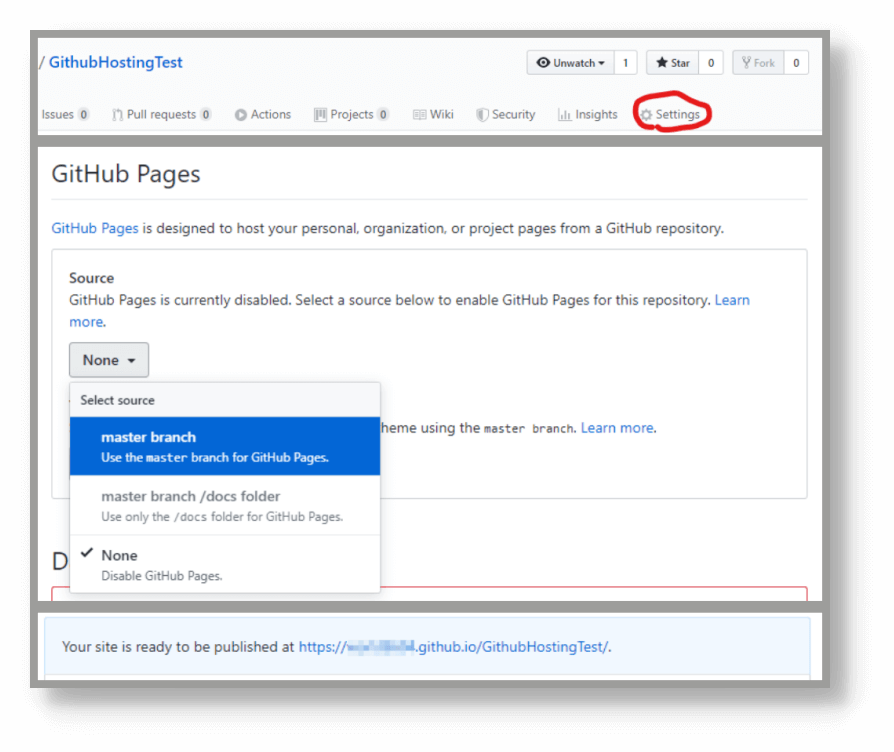Screen dimensions: 894x752
Task: Click the Wiki book icon
Action: [420, 115]
